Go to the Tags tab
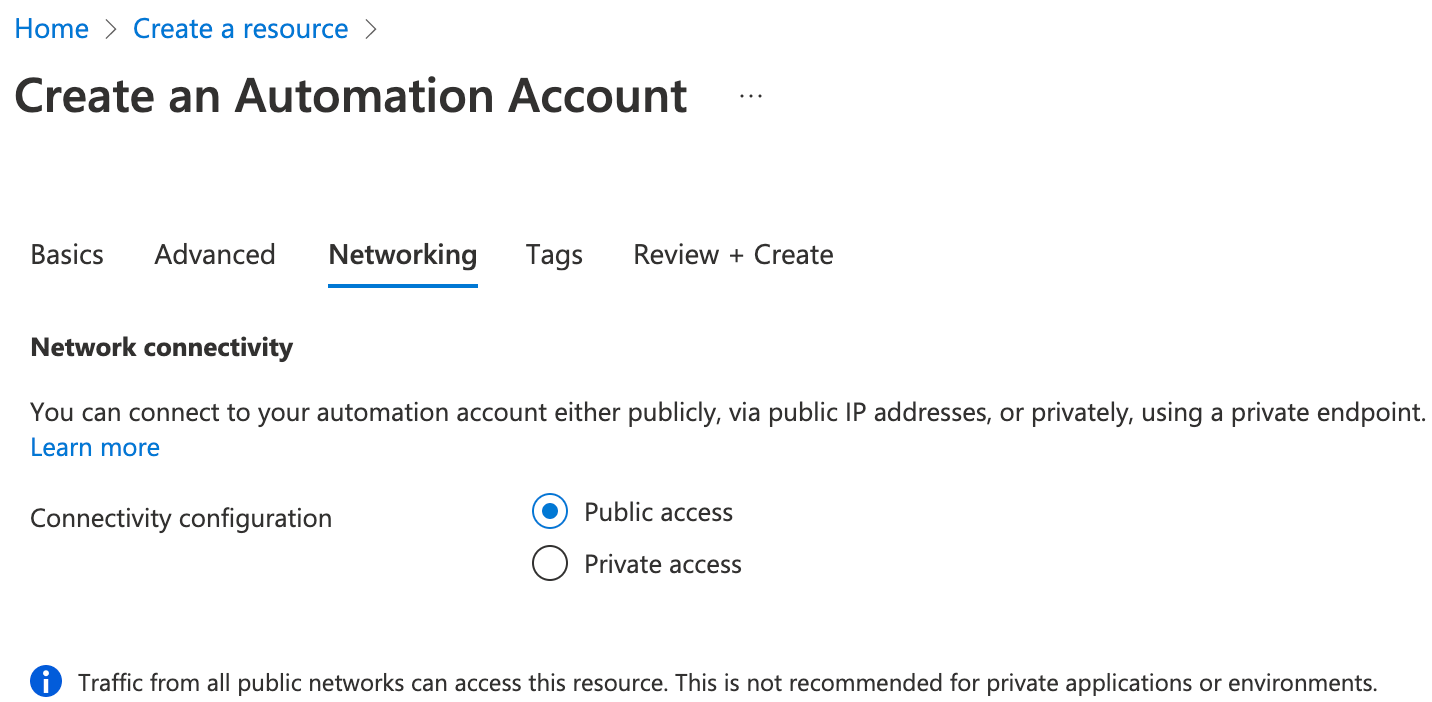1432x702 pixels. click(x=554, y=255)
